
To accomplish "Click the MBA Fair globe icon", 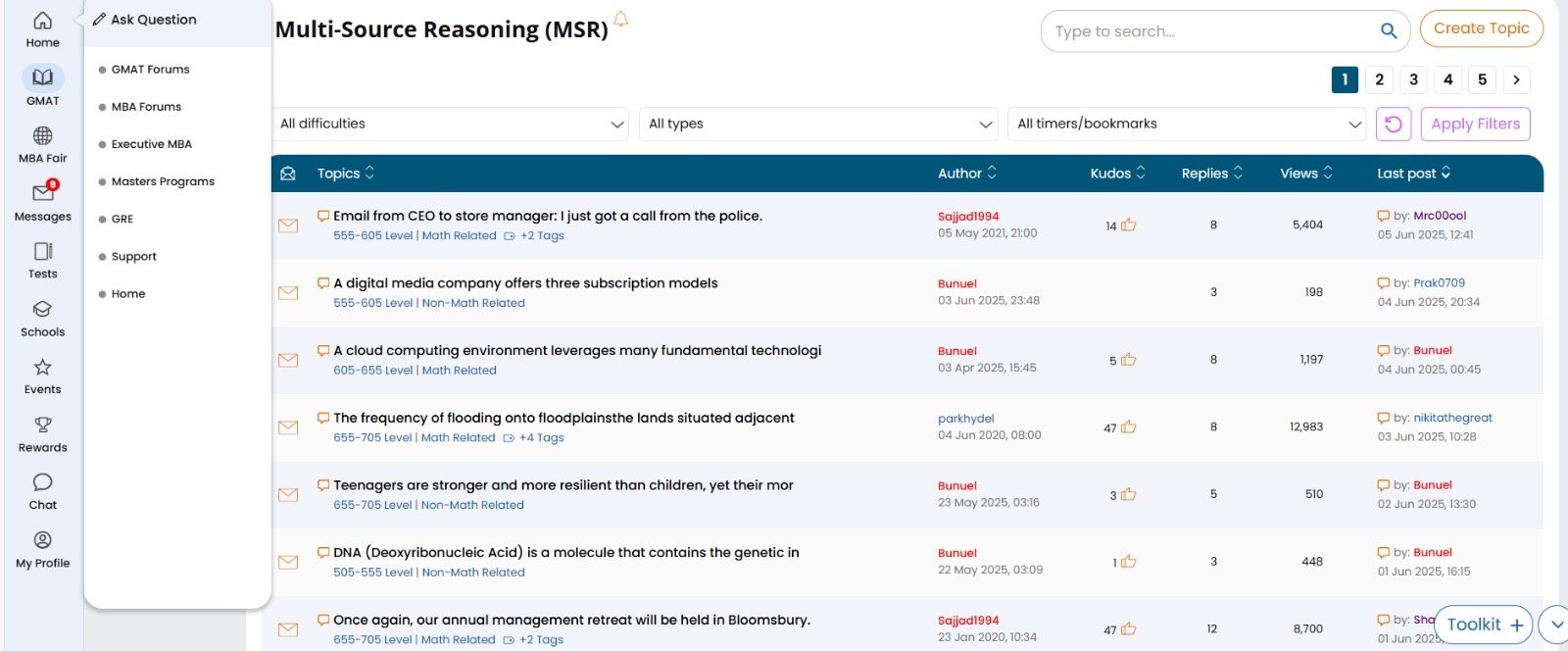I will point(42,135).
